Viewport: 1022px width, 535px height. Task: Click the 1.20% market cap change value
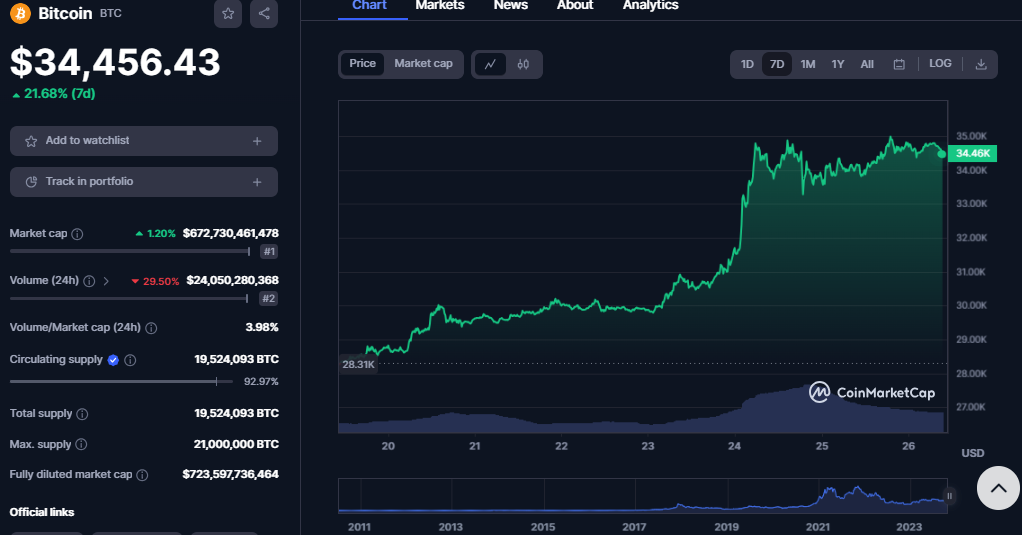(156, 234)
